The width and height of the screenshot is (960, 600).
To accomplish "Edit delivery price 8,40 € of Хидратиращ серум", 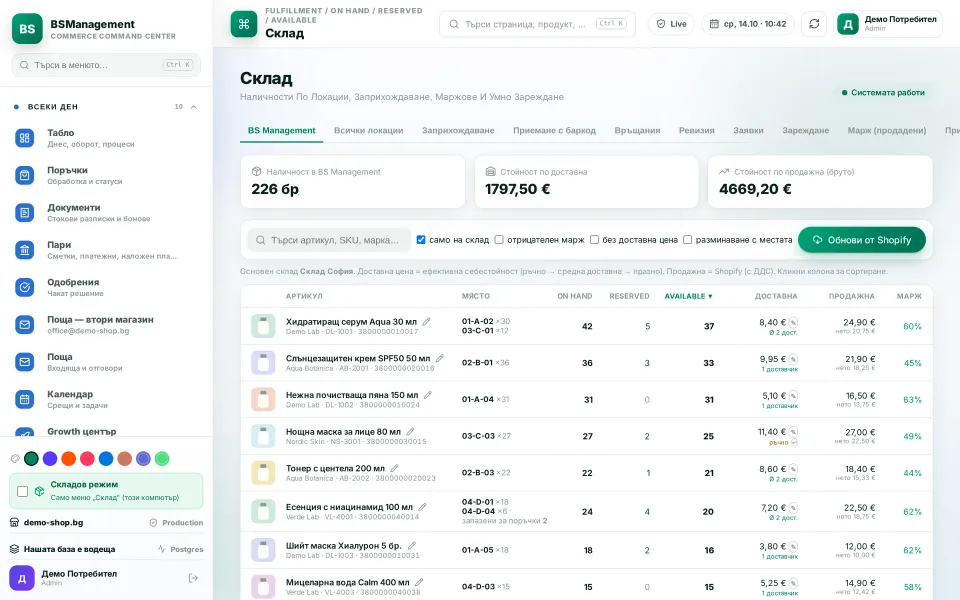I will 793,323.
